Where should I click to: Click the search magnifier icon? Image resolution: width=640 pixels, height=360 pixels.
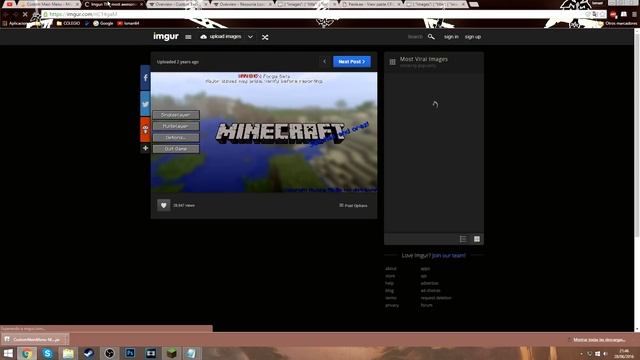point(431,37)
